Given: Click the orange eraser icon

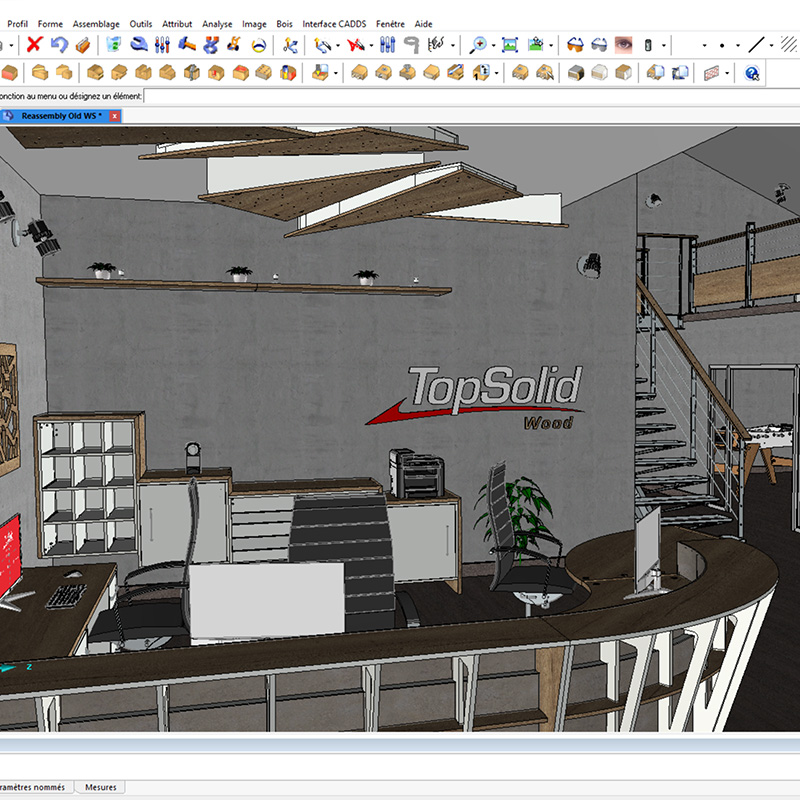Looking at the screenshot, I should 83,45.
